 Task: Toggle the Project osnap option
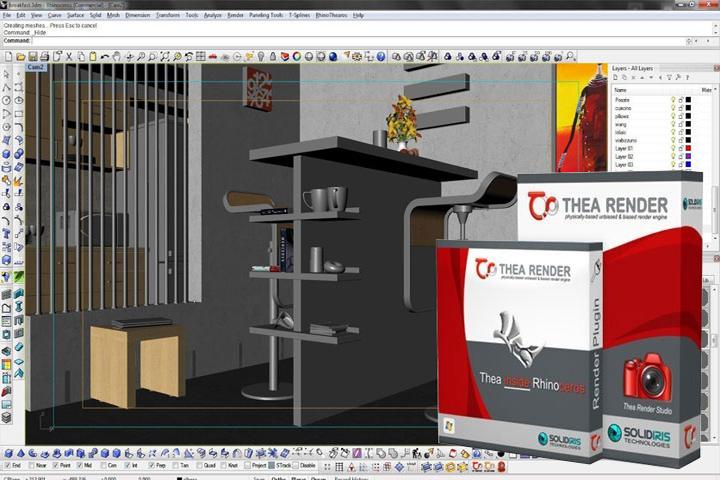tap(248, 466)
